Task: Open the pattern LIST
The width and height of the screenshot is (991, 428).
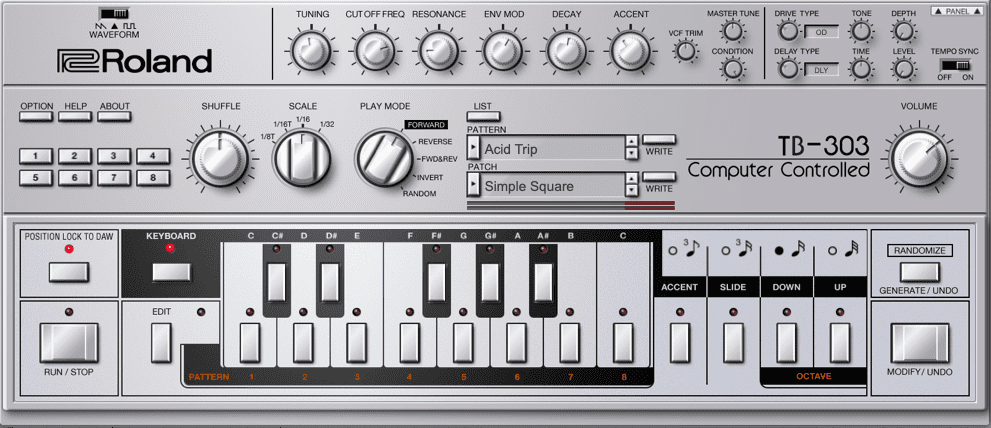Action: tap(483, 116)
